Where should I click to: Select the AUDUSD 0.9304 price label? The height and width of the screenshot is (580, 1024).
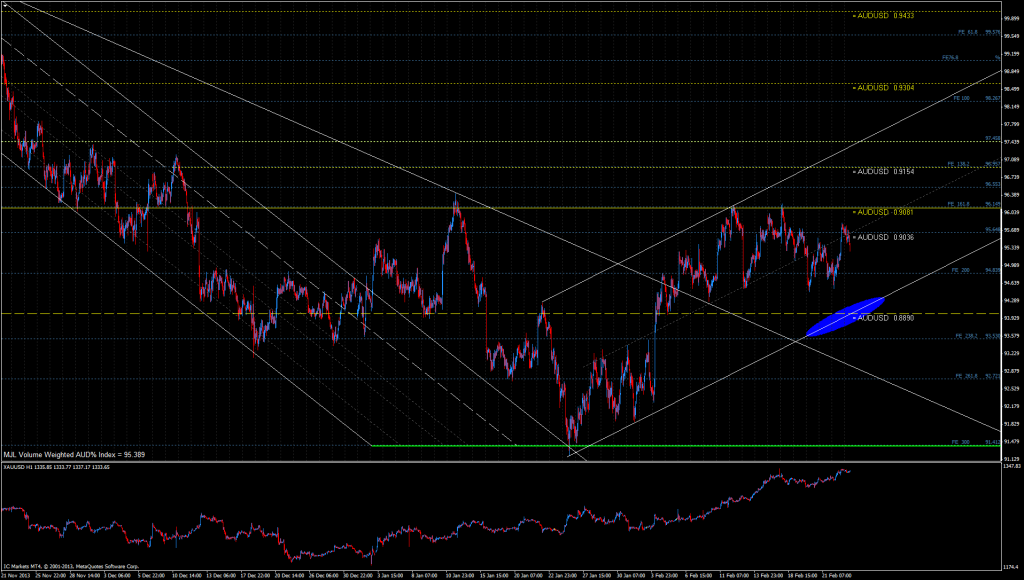[x=885, y=88]
